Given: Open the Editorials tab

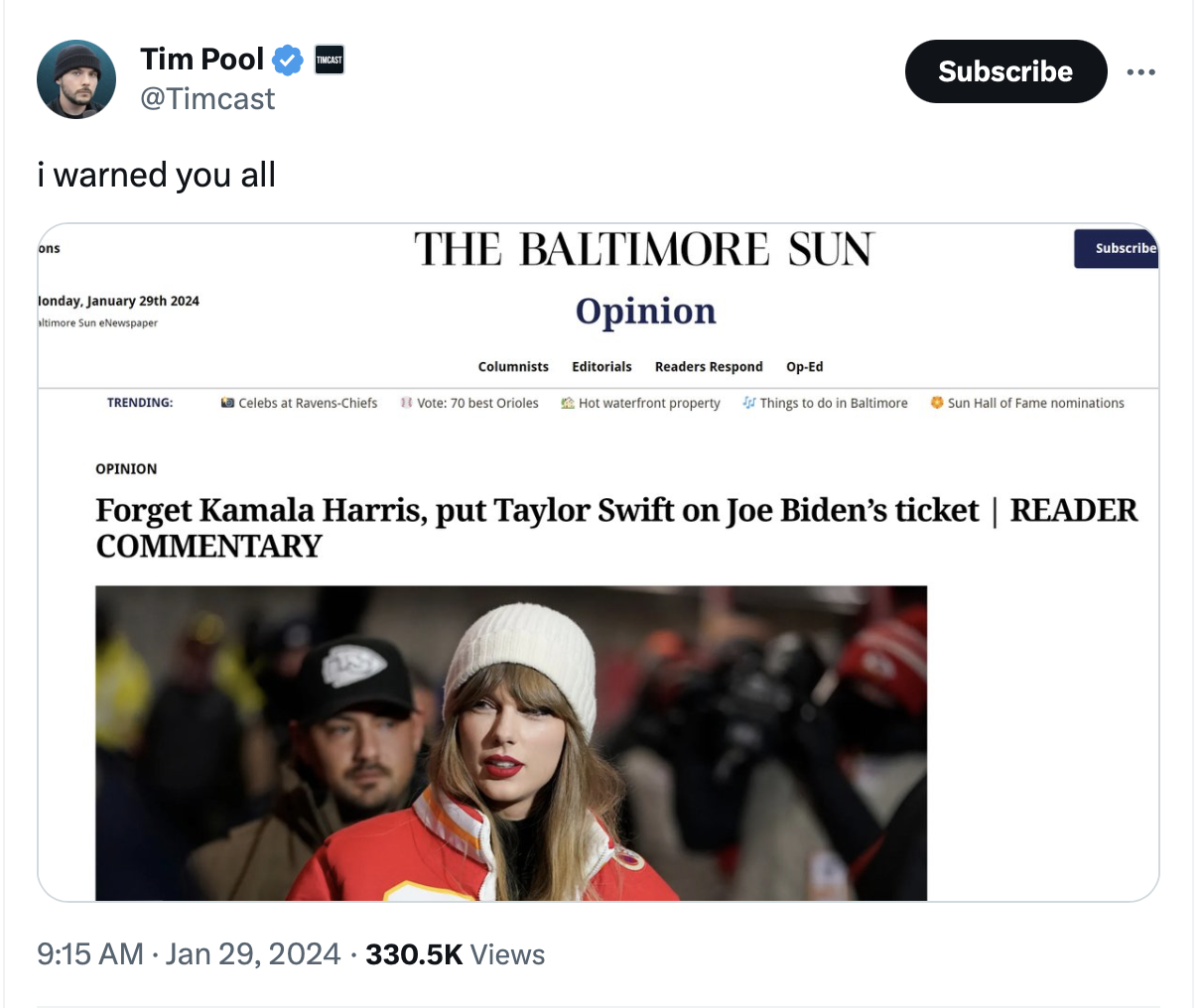Looking at the screenshot, I should [x=601, y=366].
